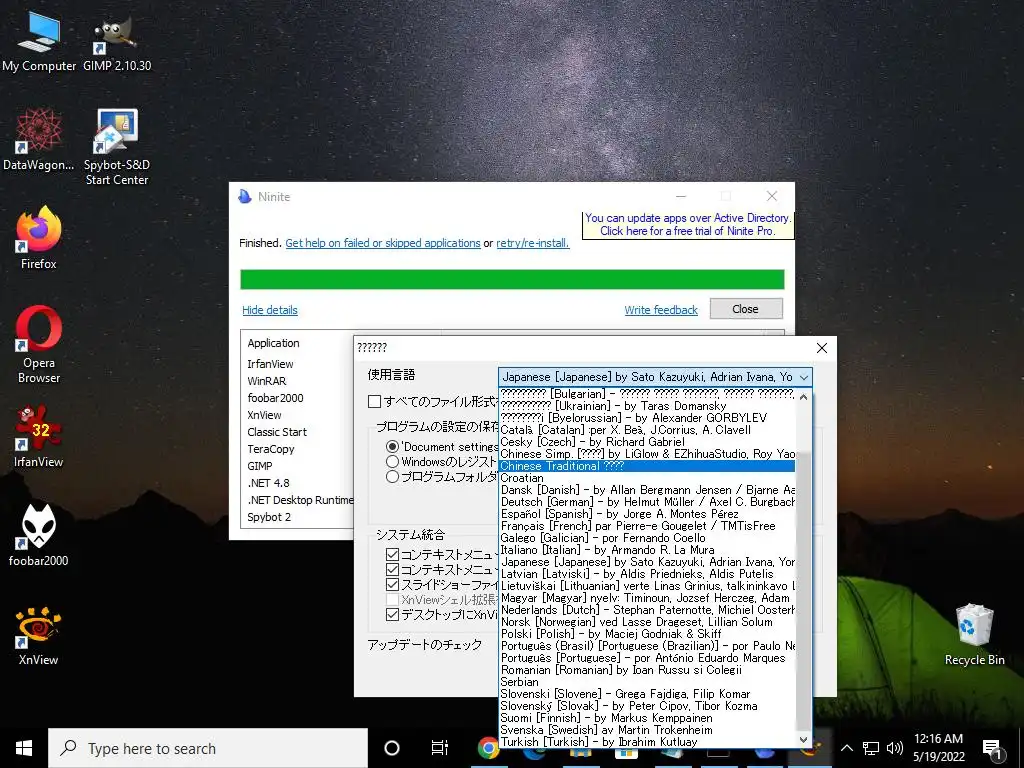This screenshot has height=768, width=1024.
Task: Click the retry/re-install link
Action: (x=532, y=243)
